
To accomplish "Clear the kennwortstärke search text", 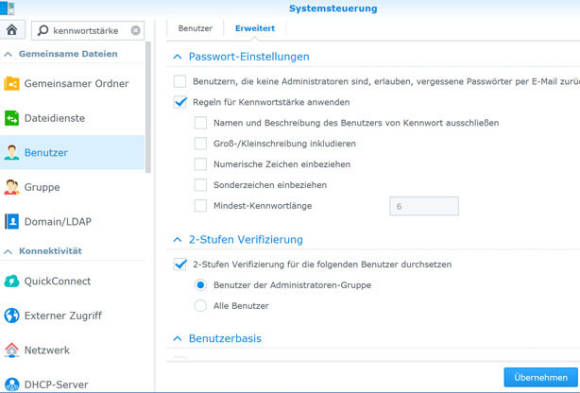I will (135, 30).
